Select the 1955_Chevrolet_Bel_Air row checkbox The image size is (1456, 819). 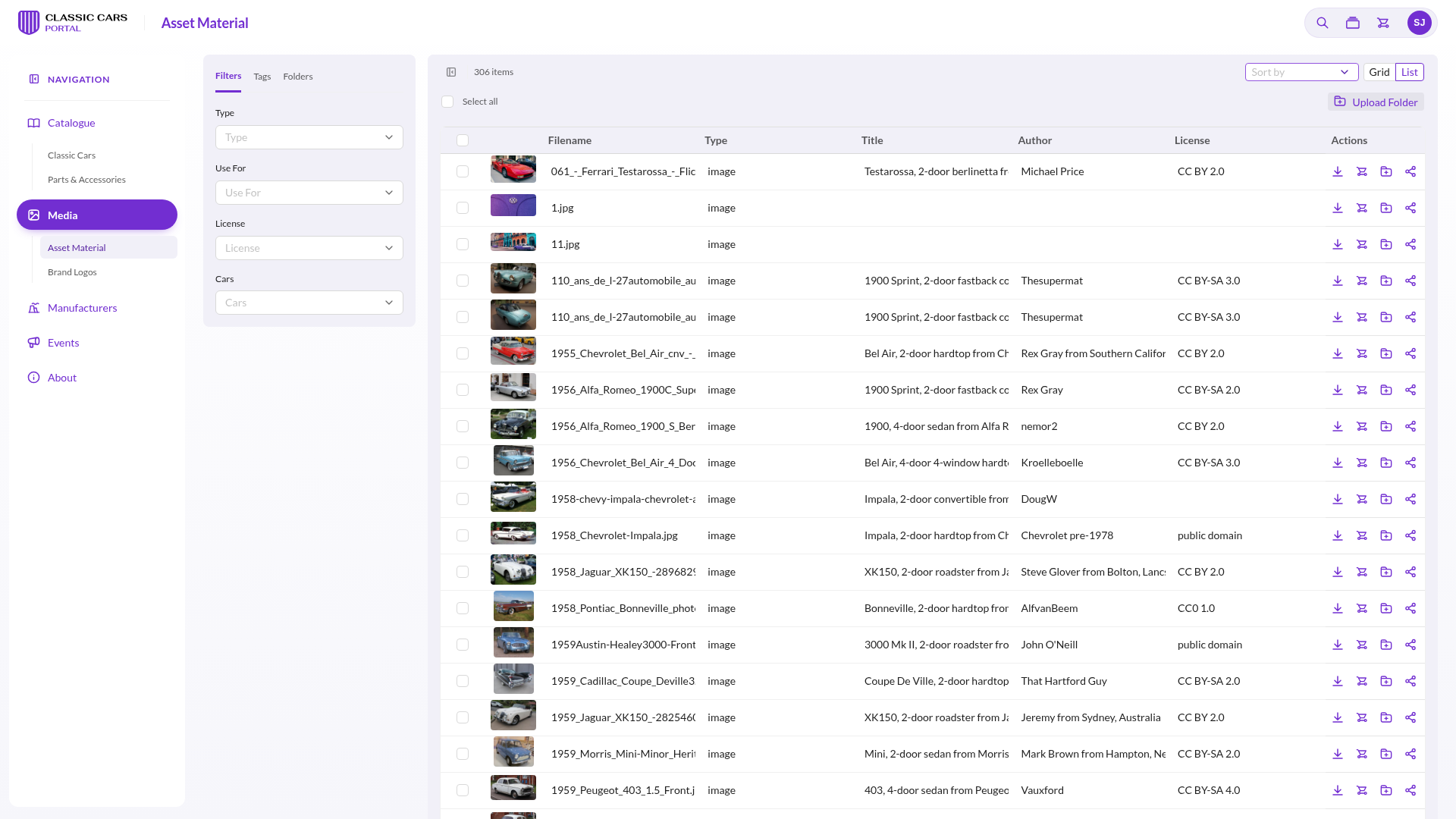coord(463,353)
